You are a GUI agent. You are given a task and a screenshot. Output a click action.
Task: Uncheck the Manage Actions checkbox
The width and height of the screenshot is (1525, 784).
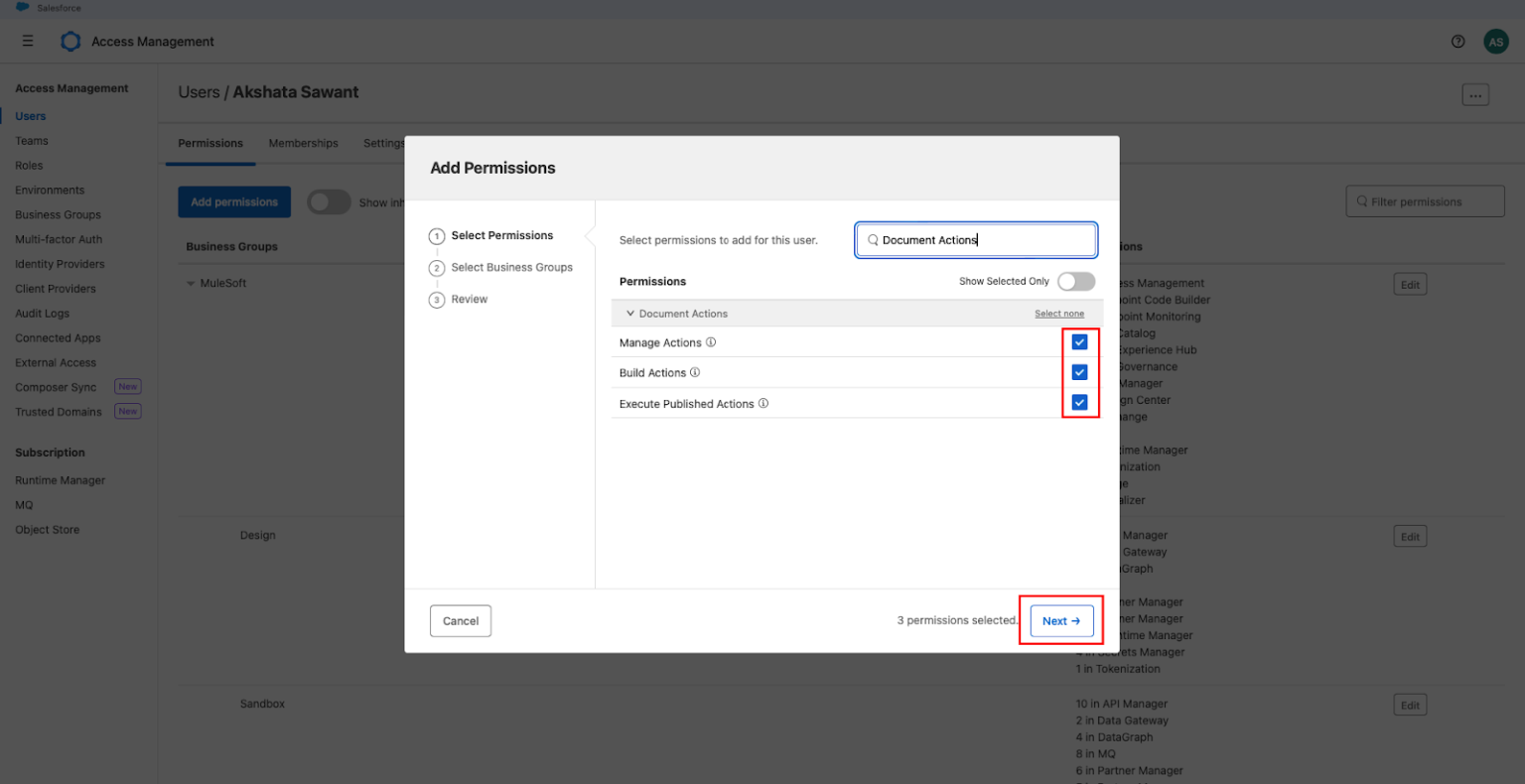[x=1079, y=342]
